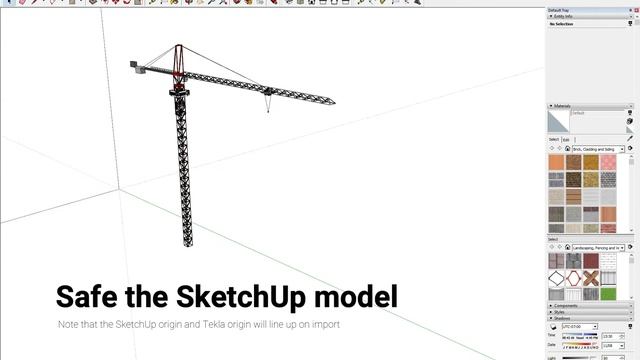The width and height of the screenshot is (640, 360).
Task: Toggle details icon in Shadows panel
Action: pyautogui.click(x=630, y=326)
